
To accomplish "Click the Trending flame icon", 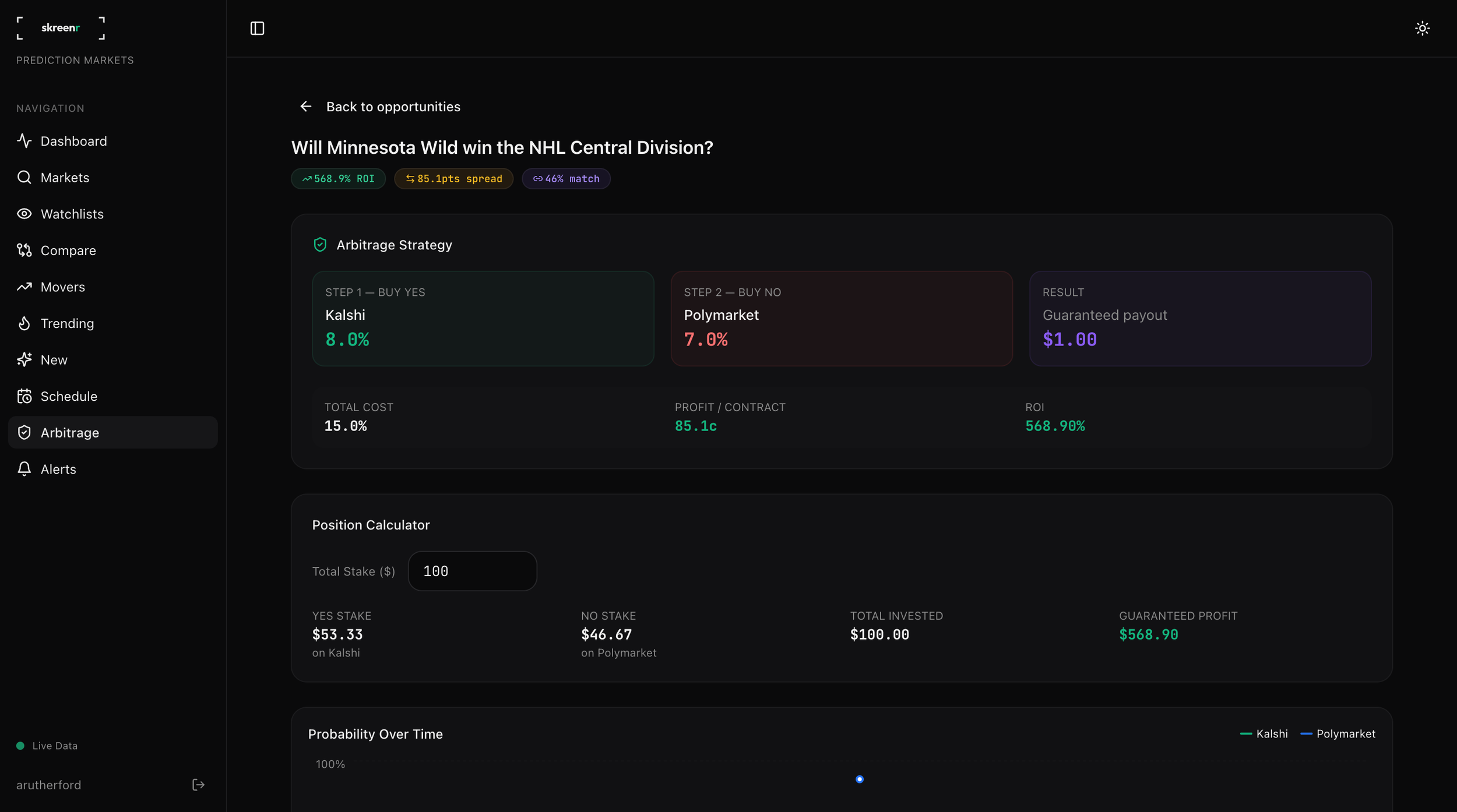I will [x=24, y=323].
